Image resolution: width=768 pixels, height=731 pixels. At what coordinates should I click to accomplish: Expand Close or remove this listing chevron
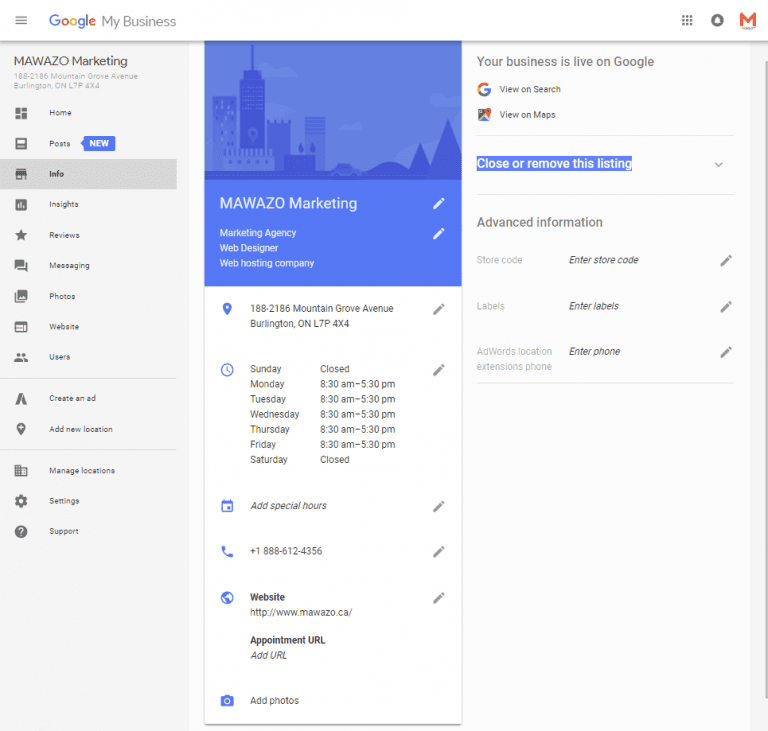(718, 165)
